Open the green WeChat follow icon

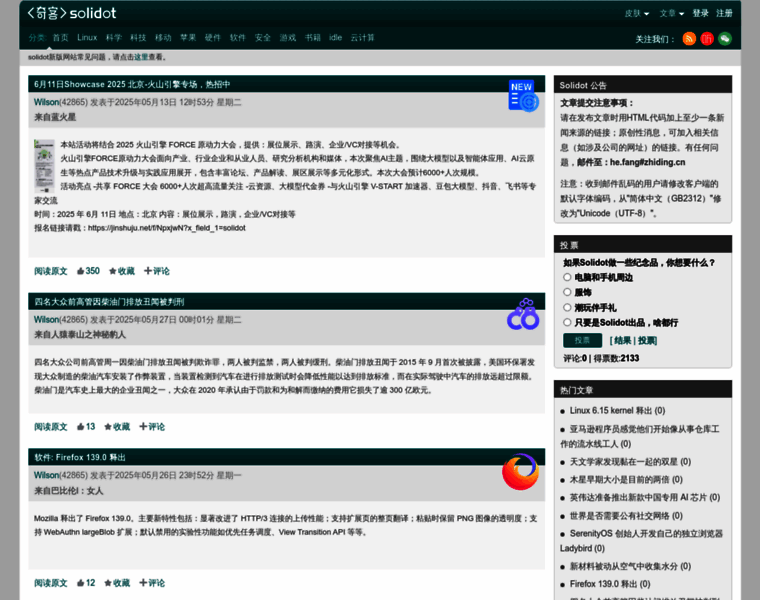[725, 38]
